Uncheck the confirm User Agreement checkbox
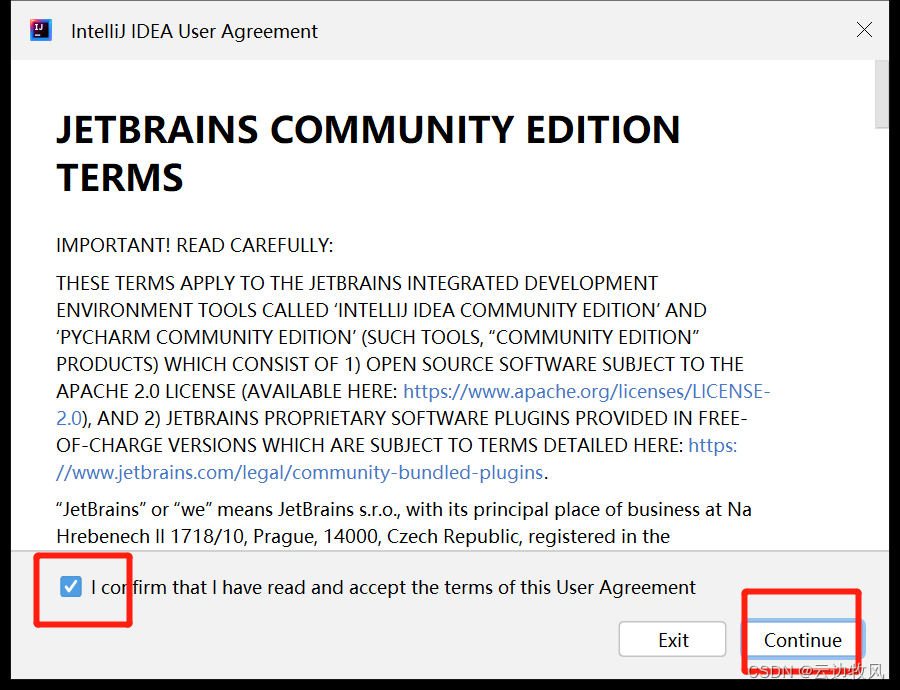The image size is (900, 690). pyautogui.click(x=71, y=587)
